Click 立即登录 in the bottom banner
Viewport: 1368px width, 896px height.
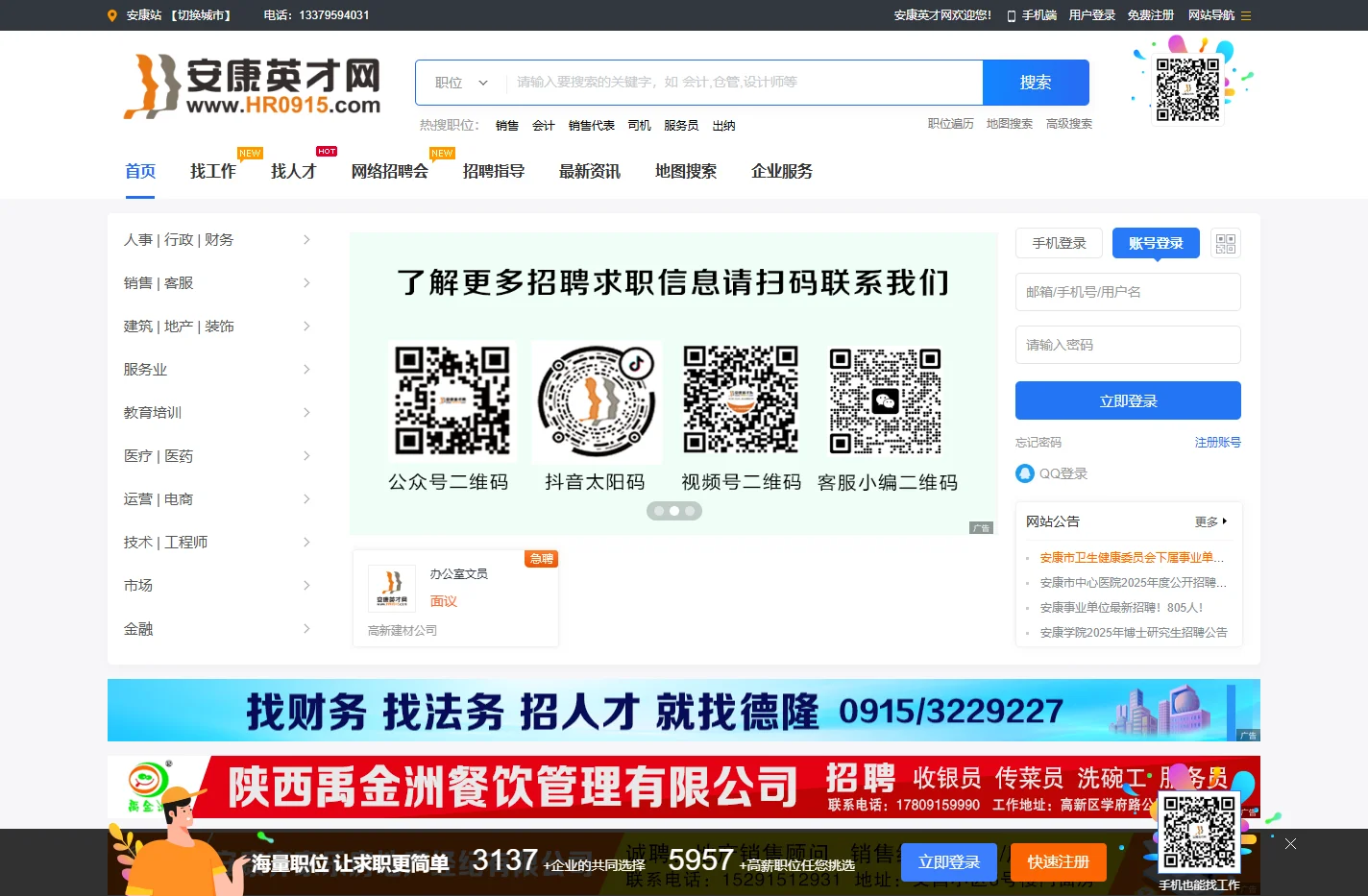949,862
